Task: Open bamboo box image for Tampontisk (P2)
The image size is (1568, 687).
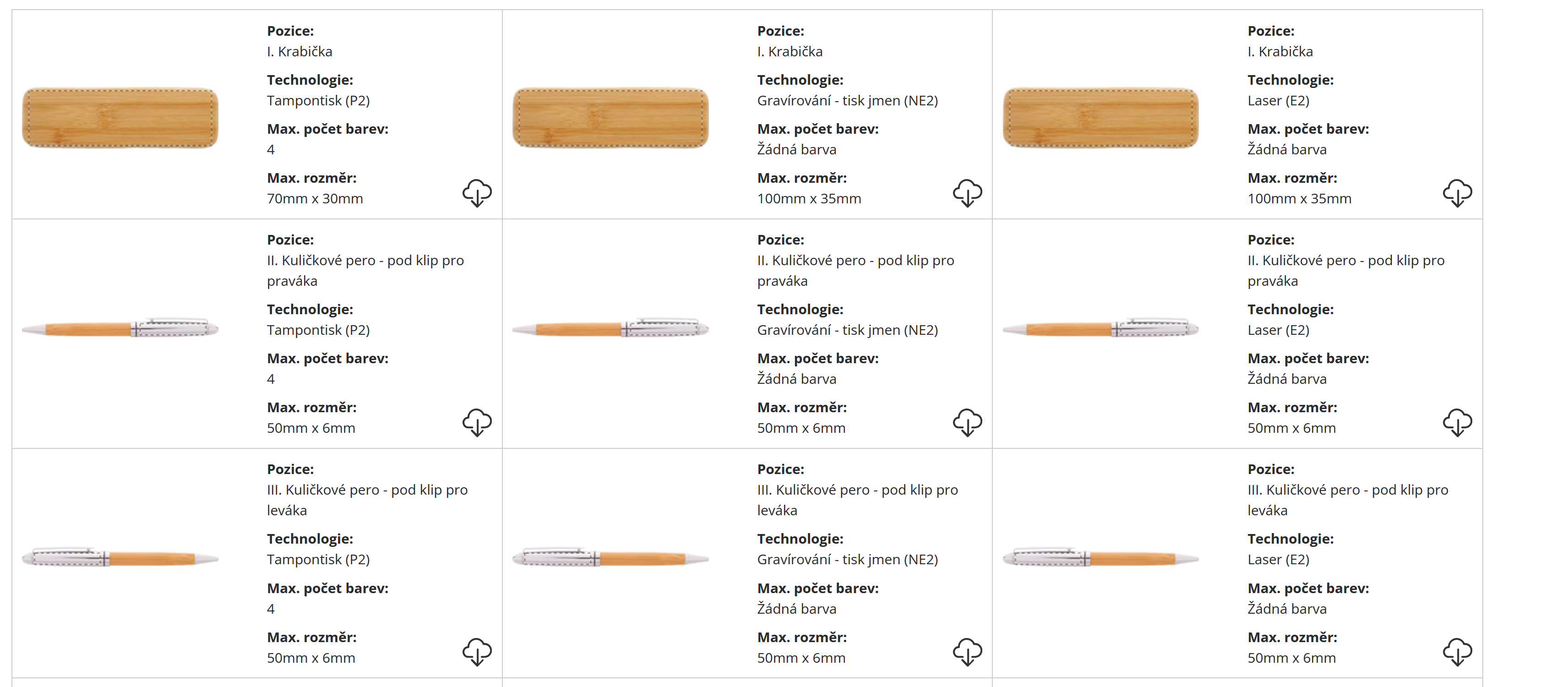Action: 120,117
